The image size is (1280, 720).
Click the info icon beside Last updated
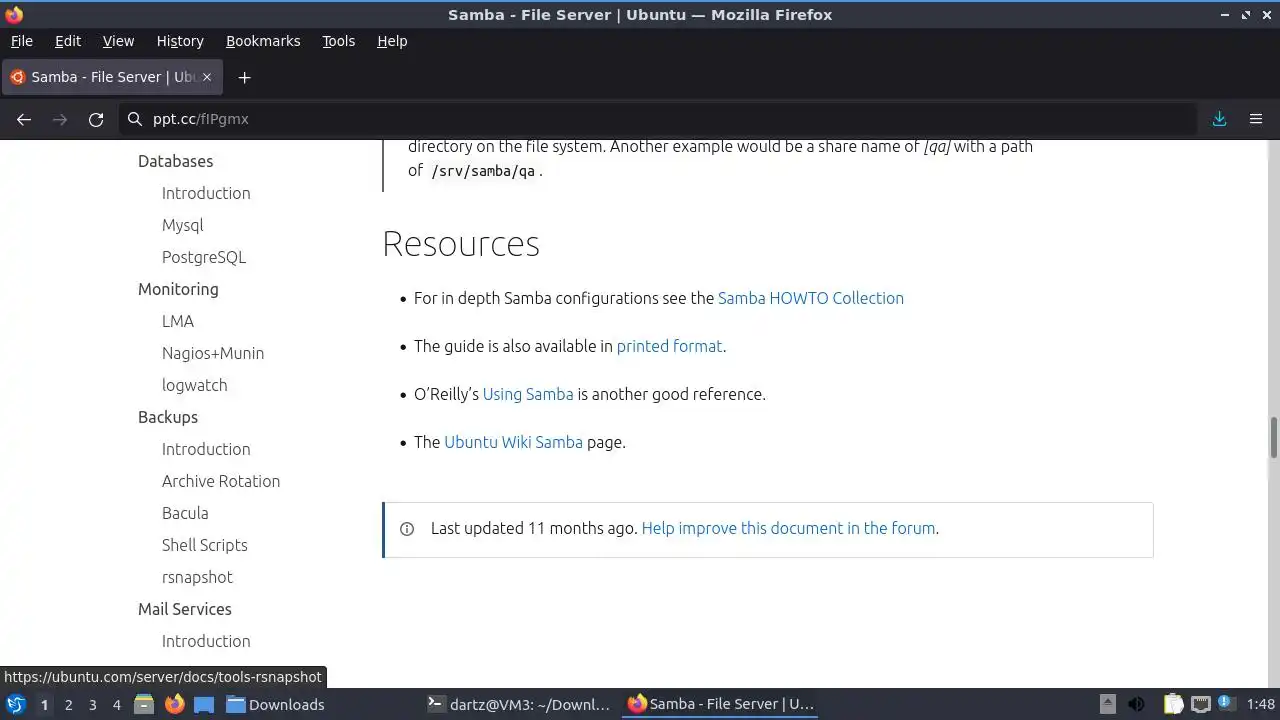click(407, 529)
